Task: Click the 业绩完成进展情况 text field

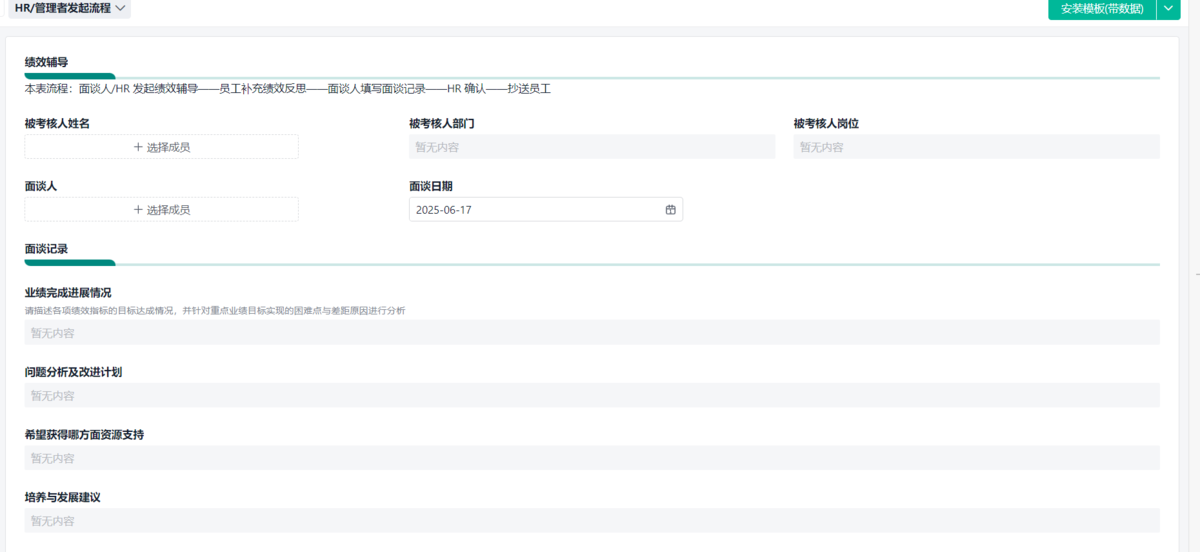Action: pyautogui.click(x=592, y=333)
